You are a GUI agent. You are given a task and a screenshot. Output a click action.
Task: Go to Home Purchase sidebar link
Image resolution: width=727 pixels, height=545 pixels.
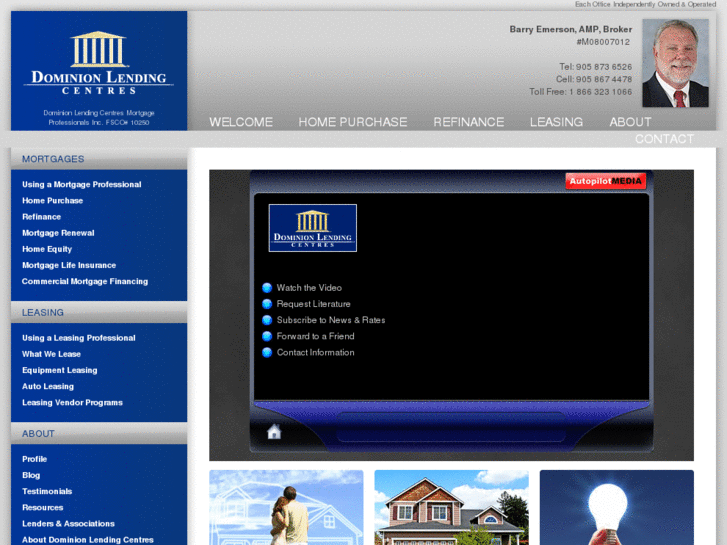pyautogui.click(x=52, y=200)
